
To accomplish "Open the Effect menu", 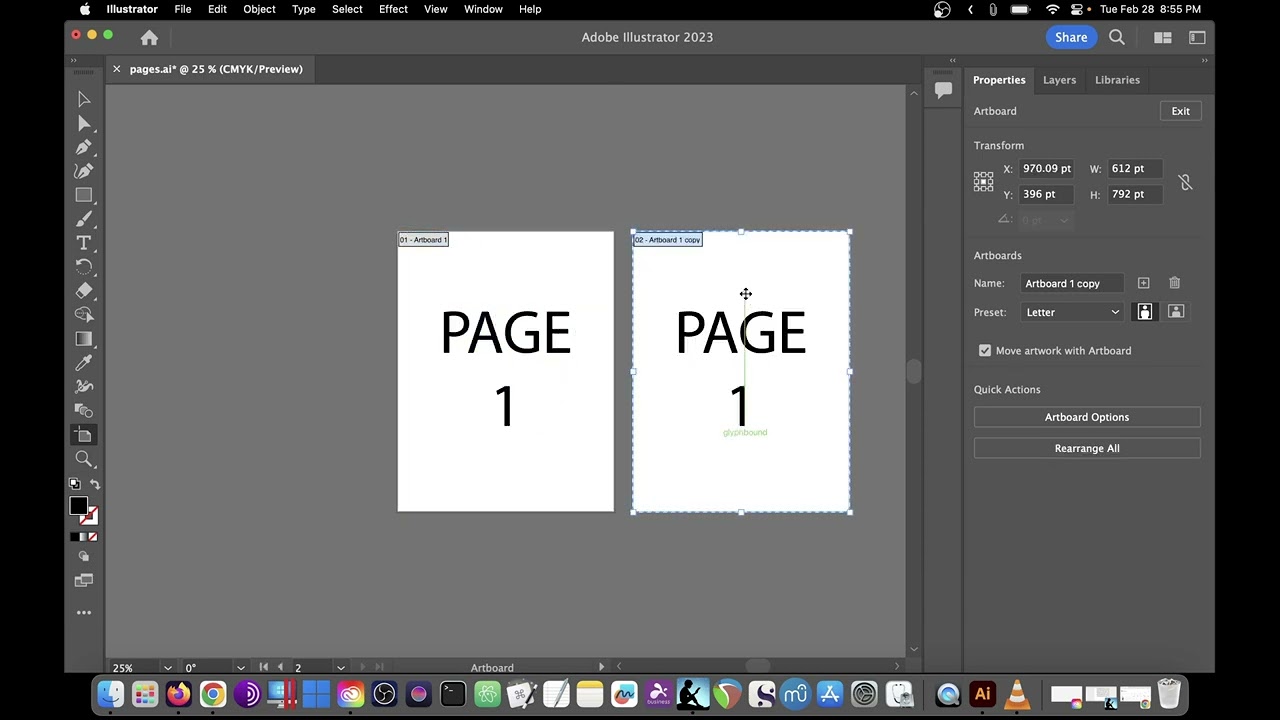I will click(x=393, y=9).
